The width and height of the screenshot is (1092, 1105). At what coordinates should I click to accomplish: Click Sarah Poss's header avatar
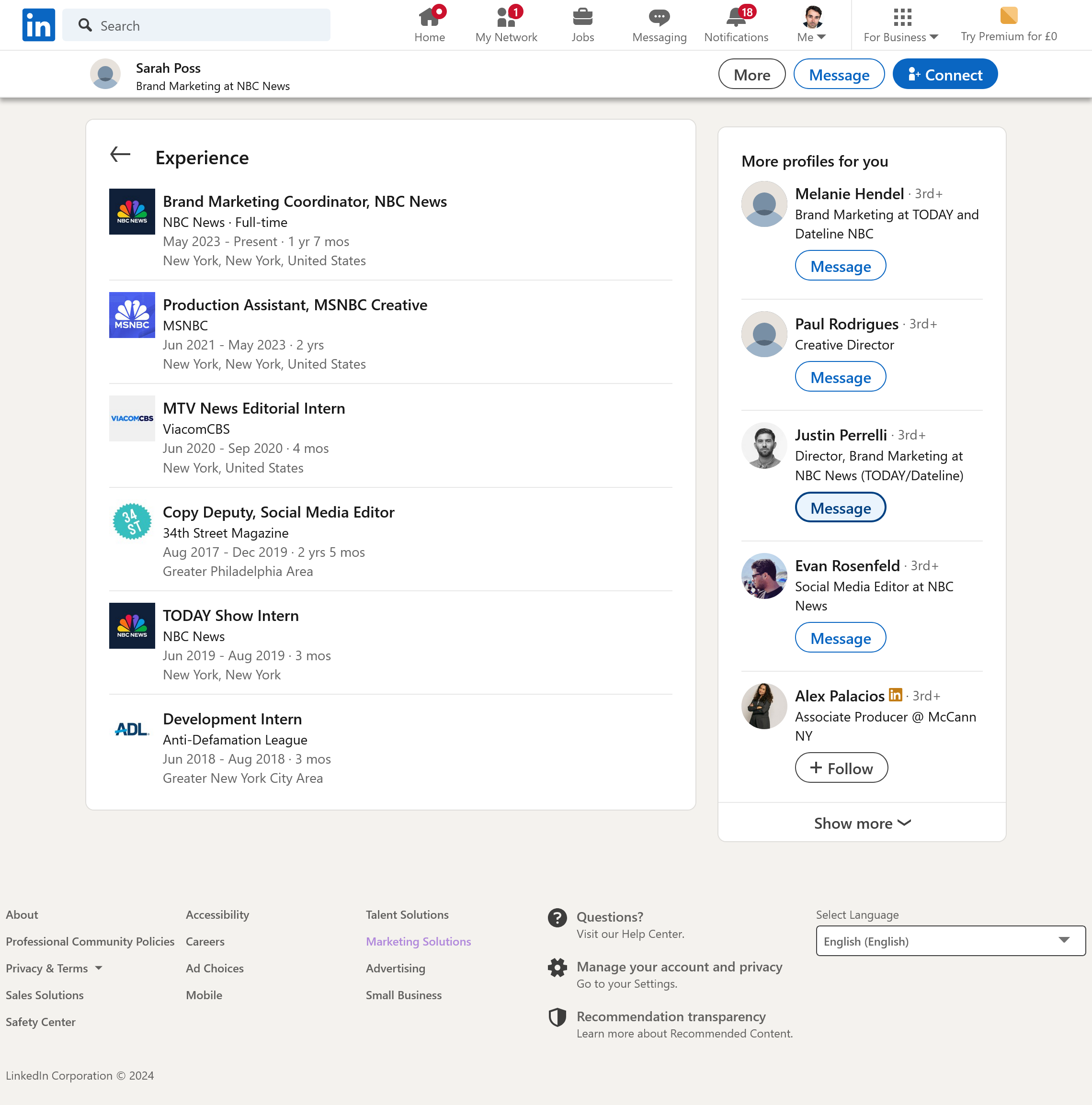[105, 74]
